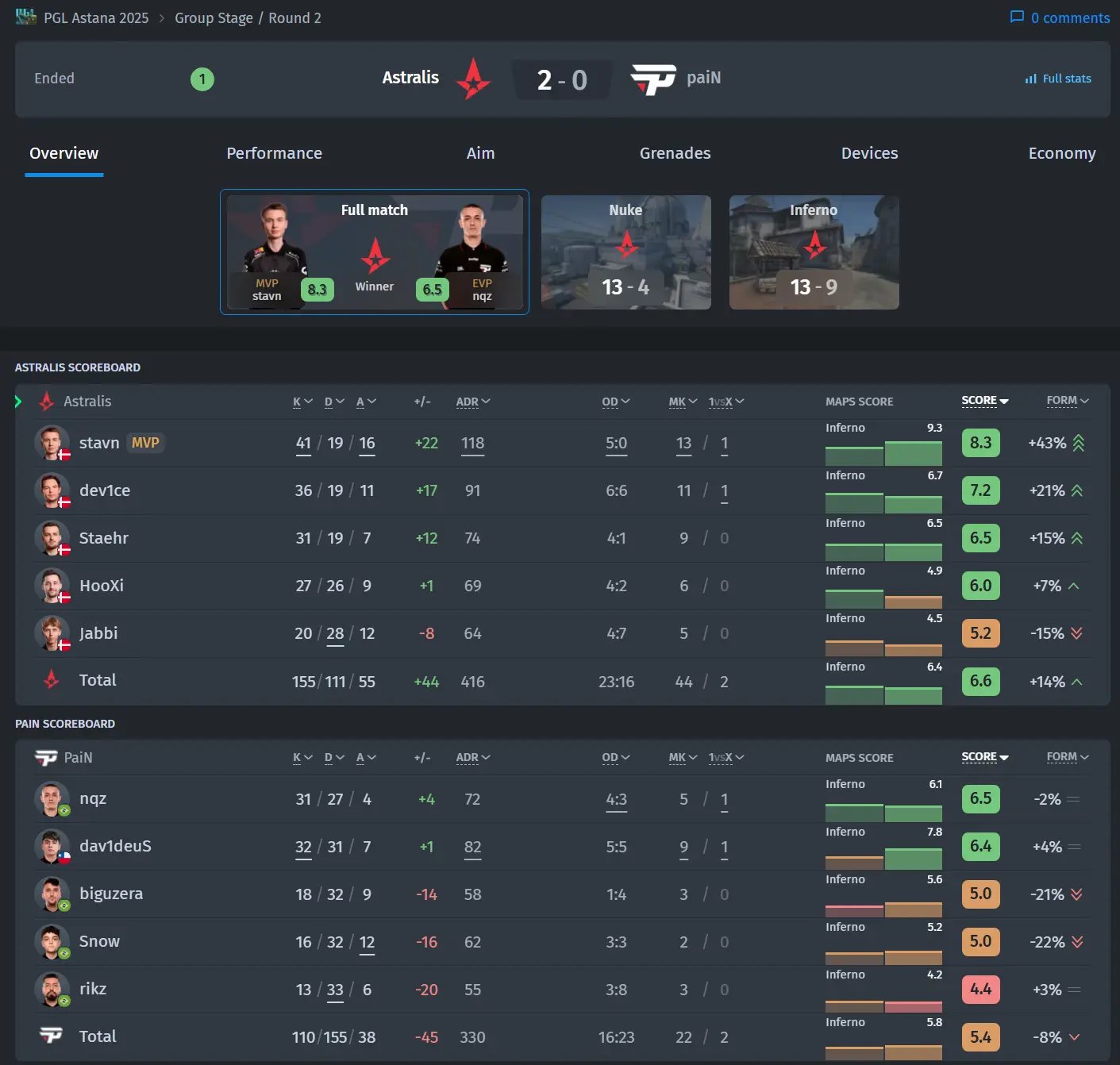Sort PaiN scoreboard by MK column
The image size is (1120, 1065).
click(683, 758)
